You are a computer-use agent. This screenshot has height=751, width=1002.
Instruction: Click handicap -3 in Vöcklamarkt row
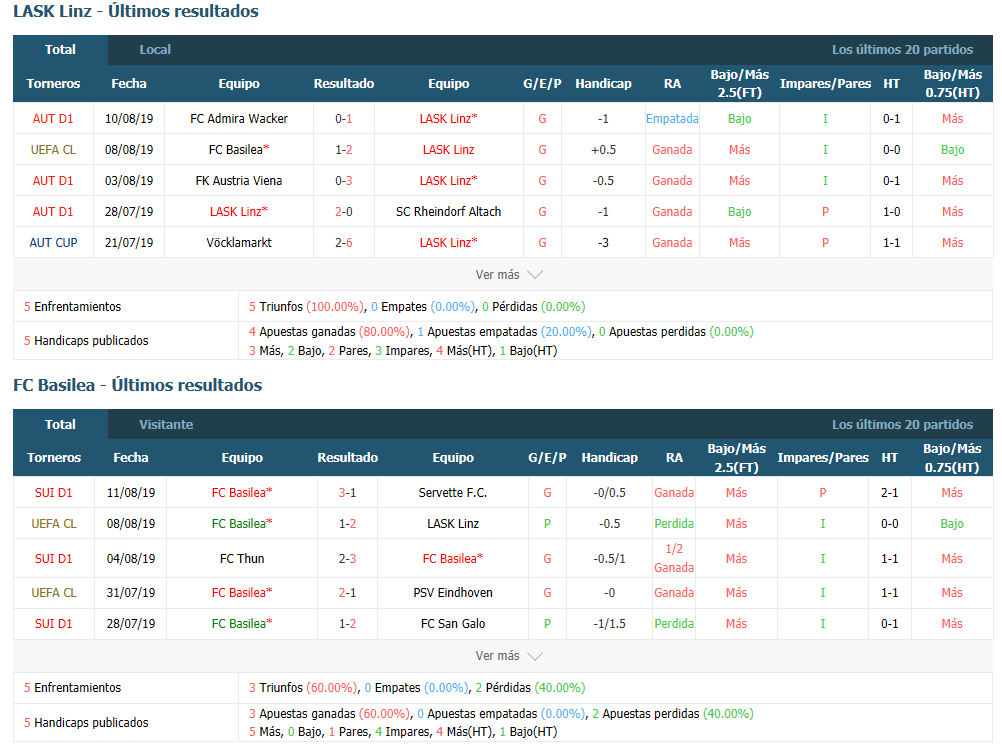[603, 243]
